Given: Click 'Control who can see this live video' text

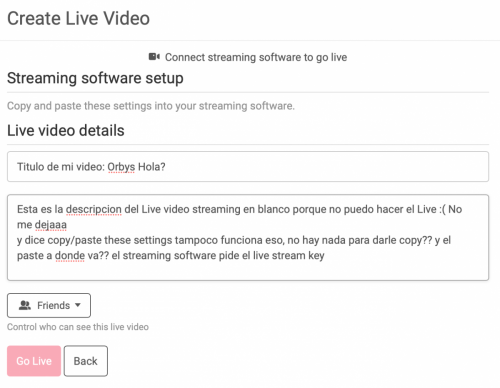Looking at the screenshot, I should [x=78, y=327].
